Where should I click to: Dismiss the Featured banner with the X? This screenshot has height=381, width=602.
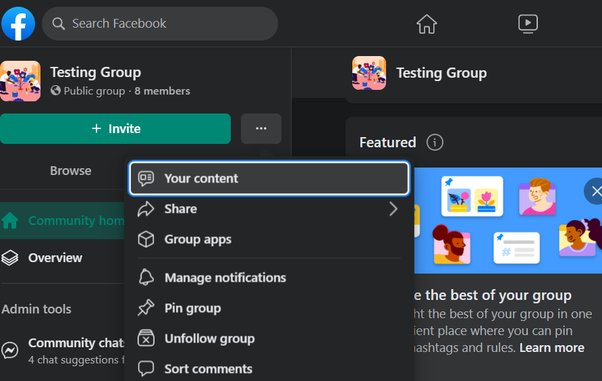(594, 191)
